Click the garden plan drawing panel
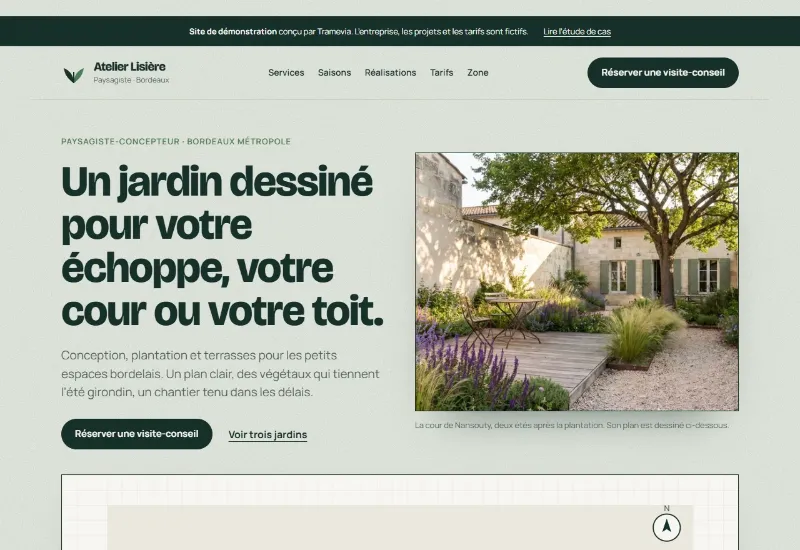800x550 pixels. pyautogui.click(x=400, y=512)
